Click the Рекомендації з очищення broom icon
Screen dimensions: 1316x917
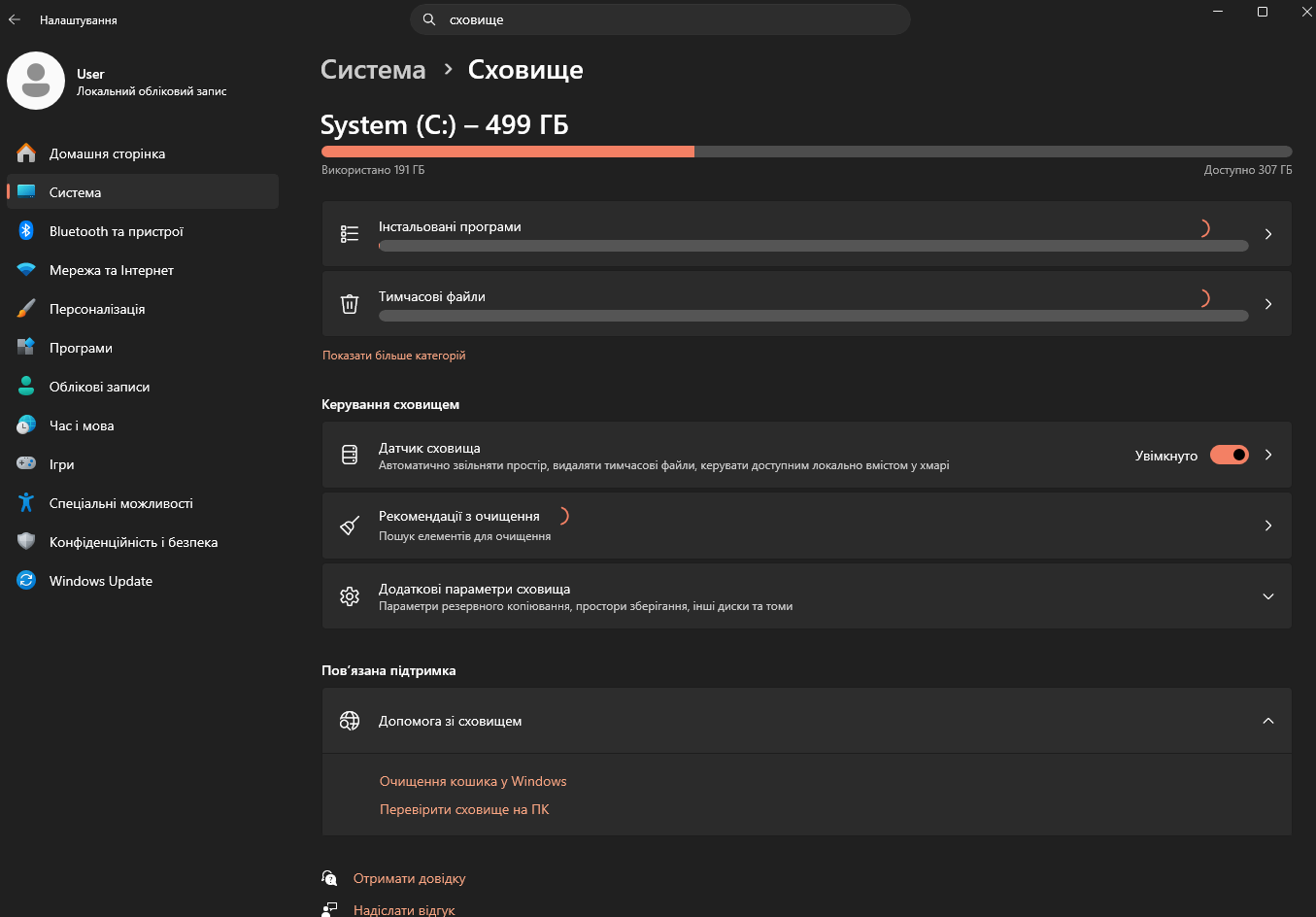(x=350, y=526)
